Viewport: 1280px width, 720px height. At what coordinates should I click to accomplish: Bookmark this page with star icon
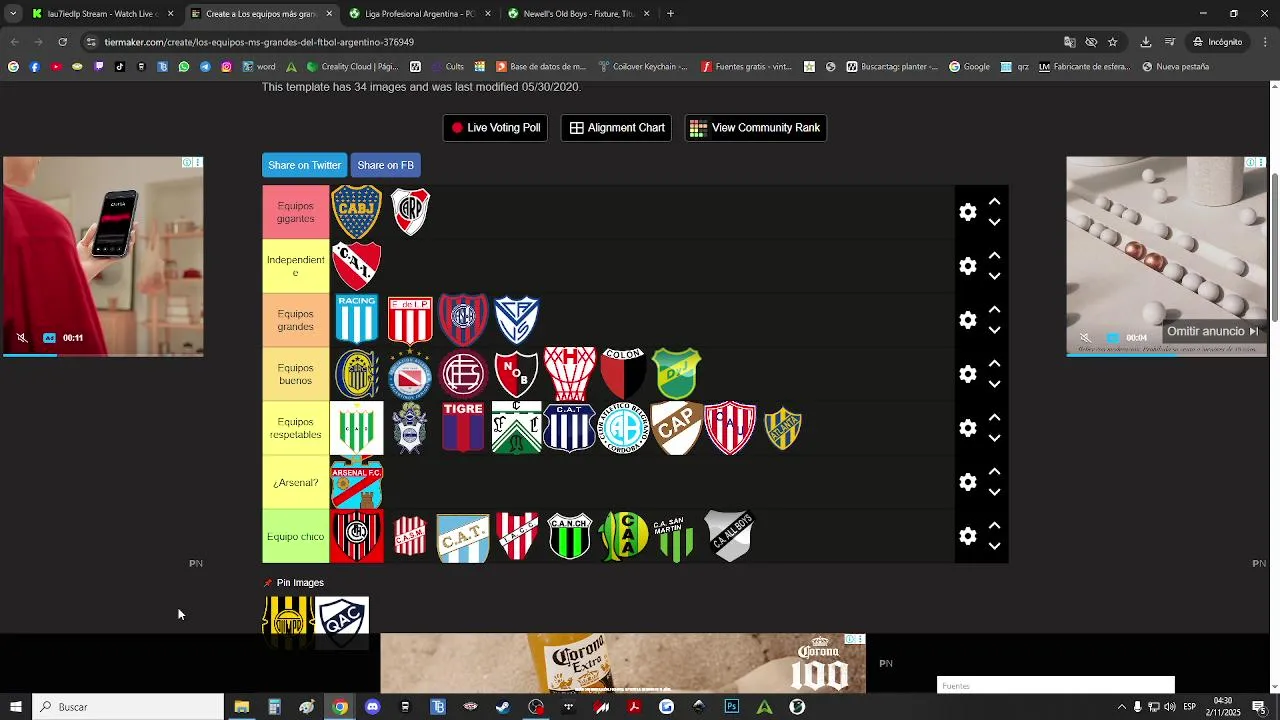(x=1112, y=42)
